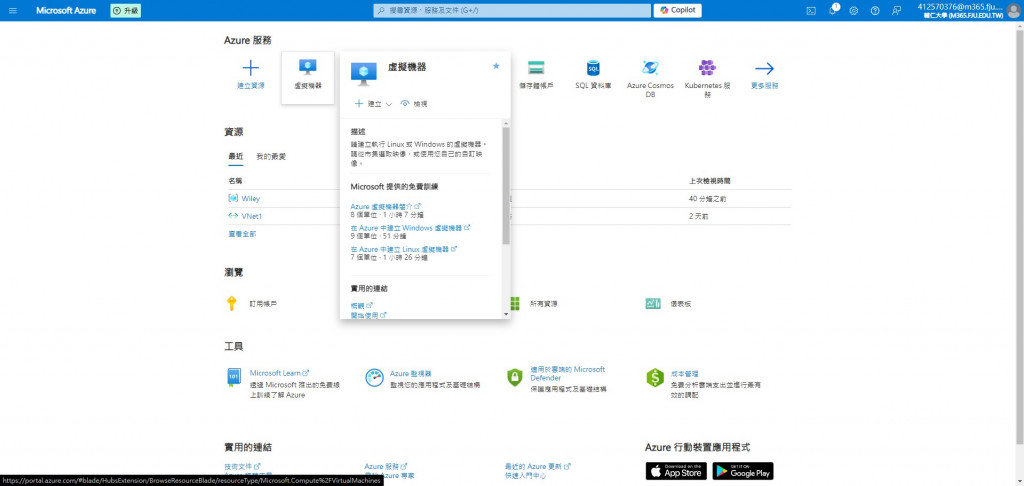Screen dimensions: 1024x486
Task: Switch to the 我的最愛 tab
Action: click(x=270, y=156)
